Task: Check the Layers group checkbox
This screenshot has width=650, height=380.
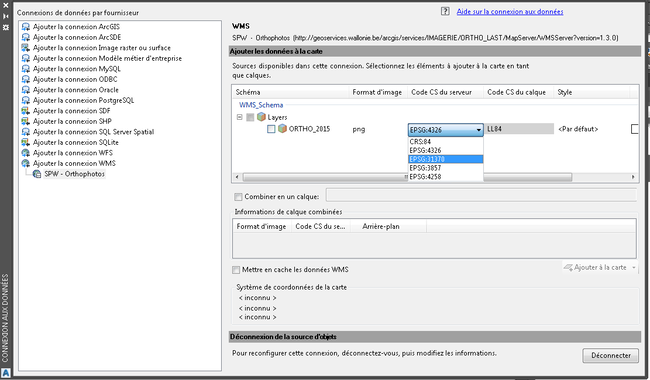Action: pos(250,117)
